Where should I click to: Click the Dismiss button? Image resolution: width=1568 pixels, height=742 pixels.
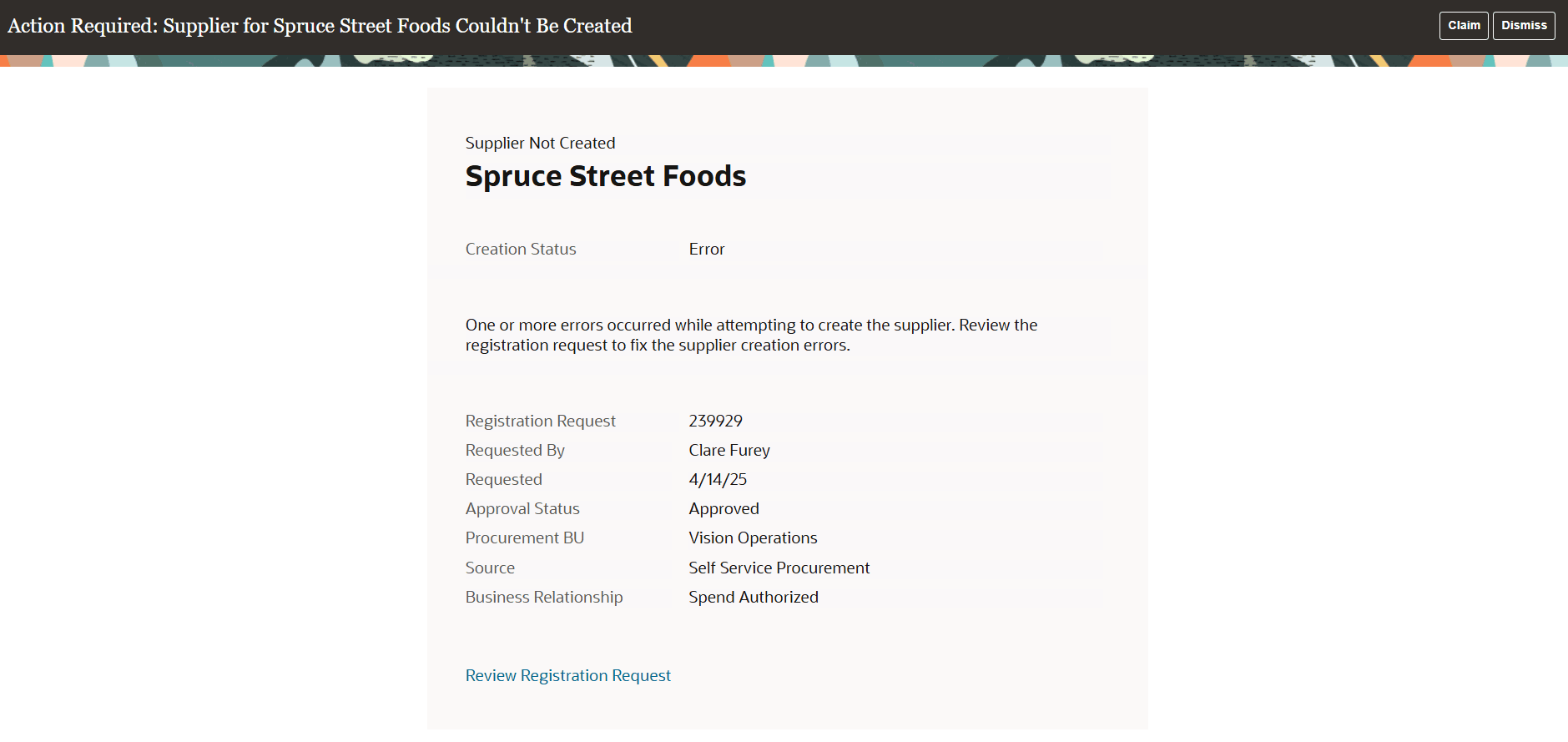(1525, 25)
